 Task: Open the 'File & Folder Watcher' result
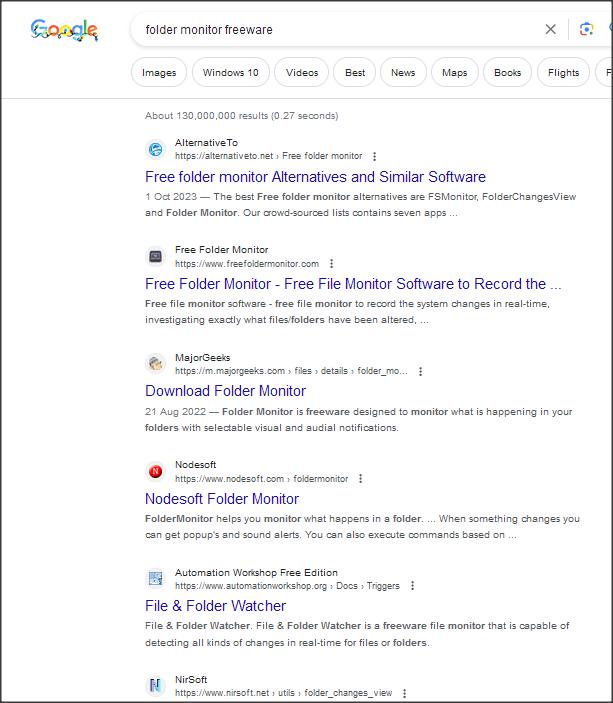pos(215,606)
